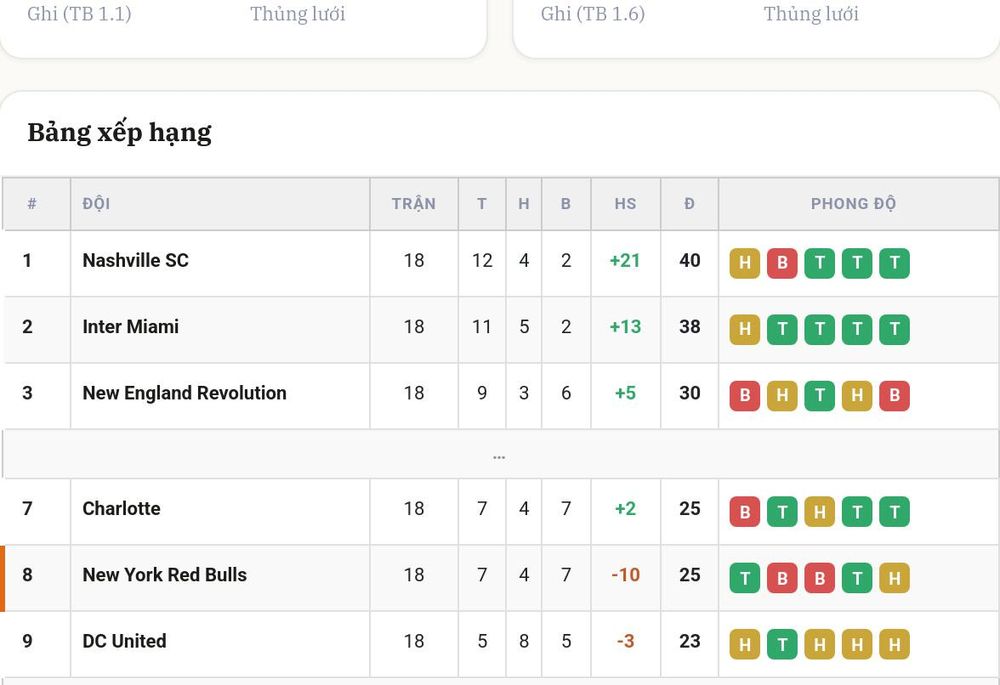1000x685 pixels.
Task: Sort table by the Đ points header
Action: pyautogui.click(x=689, y=203)
